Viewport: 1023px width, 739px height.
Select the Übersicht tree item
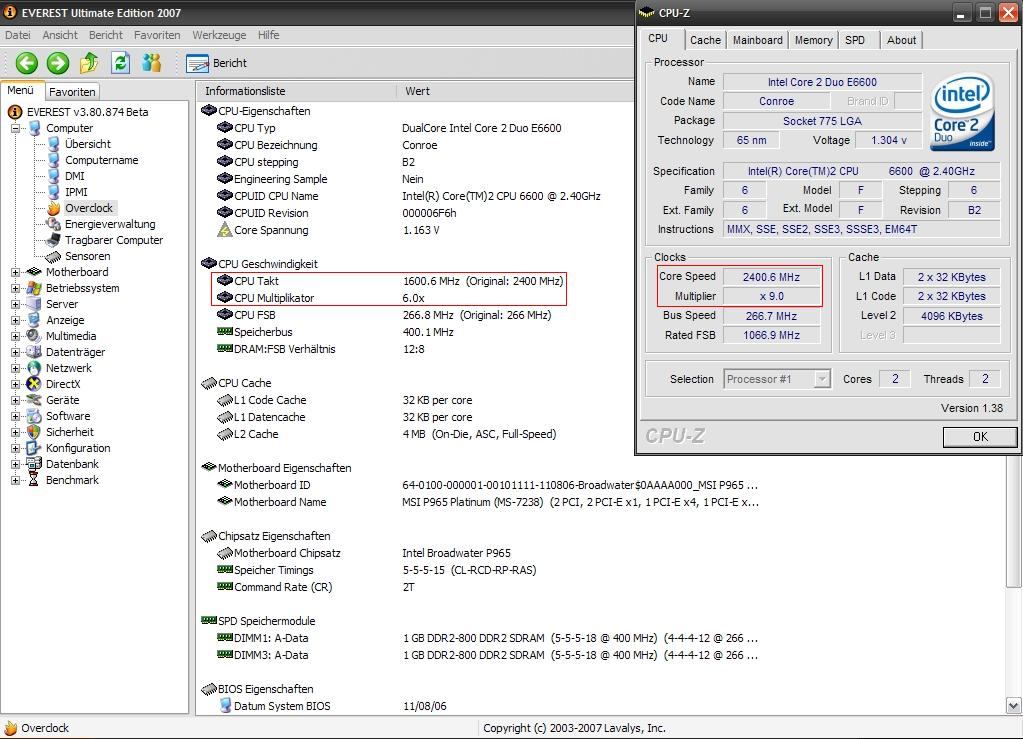87,143
